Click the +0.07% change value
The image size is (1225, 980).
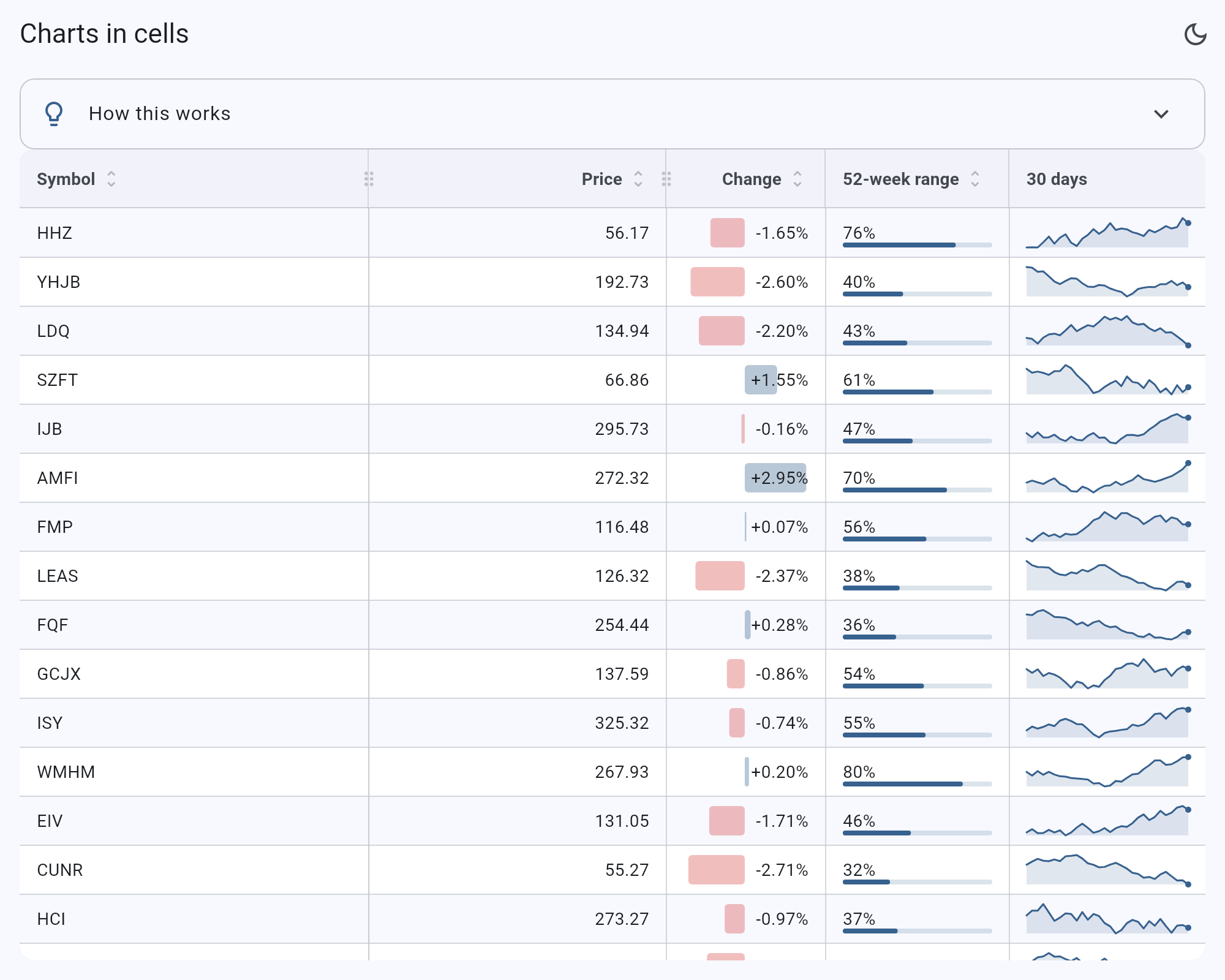[x=780, y=527]
